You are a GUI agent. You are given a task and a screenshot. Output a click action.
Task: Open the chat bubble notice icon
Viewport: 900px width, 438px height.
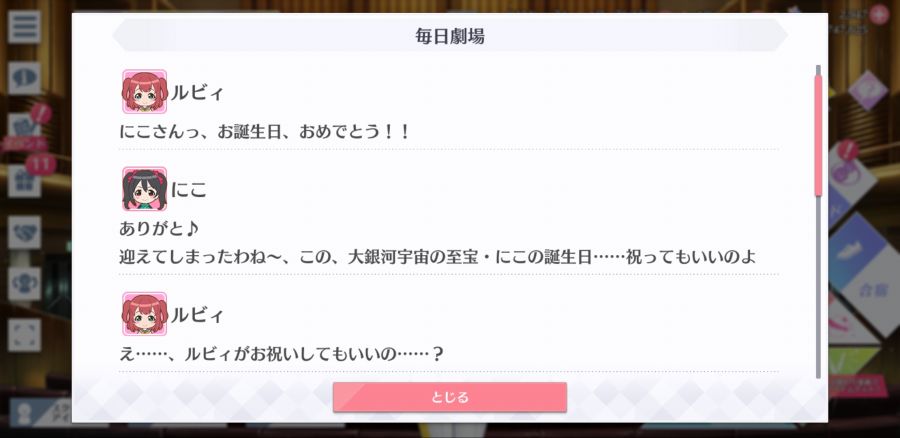24,78
